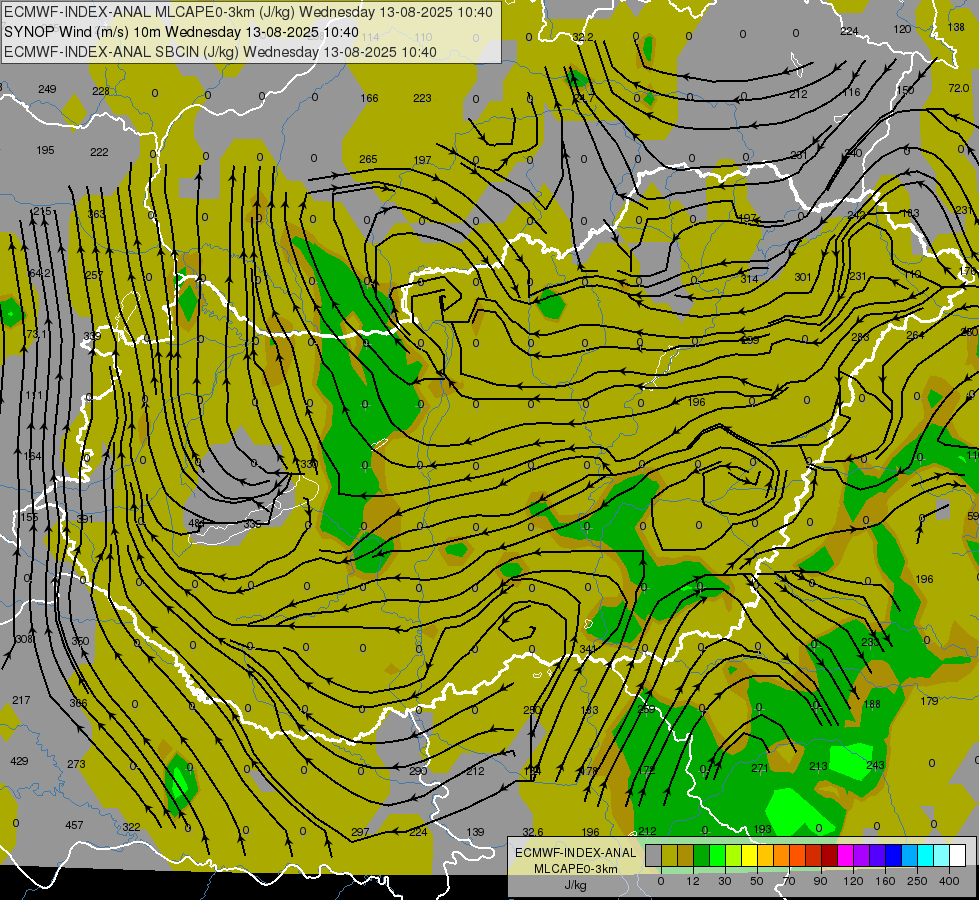The height and width of the screenshot is (900, 979).
Task: Click the legend caption ECMWF-INDEX-ANAL
Action: pyautogui.click(x=575, y=853)
